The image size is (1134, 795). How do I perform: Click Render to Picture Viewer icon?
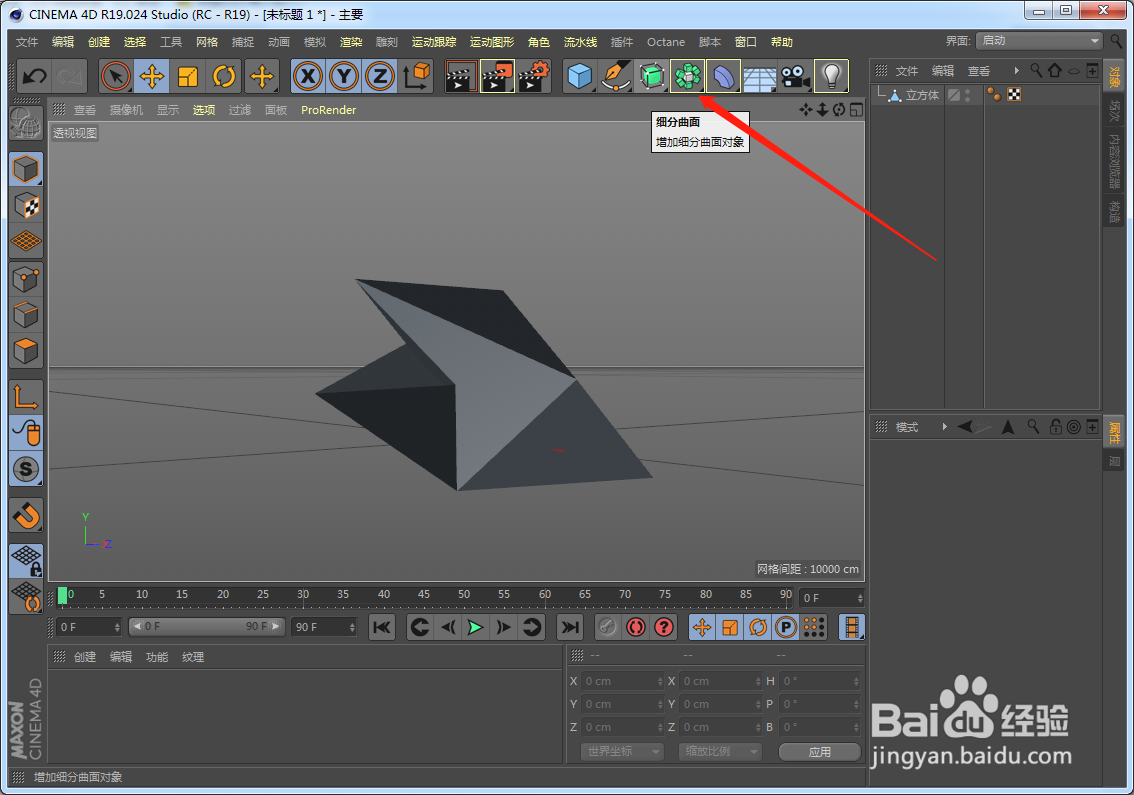[497, 76]
